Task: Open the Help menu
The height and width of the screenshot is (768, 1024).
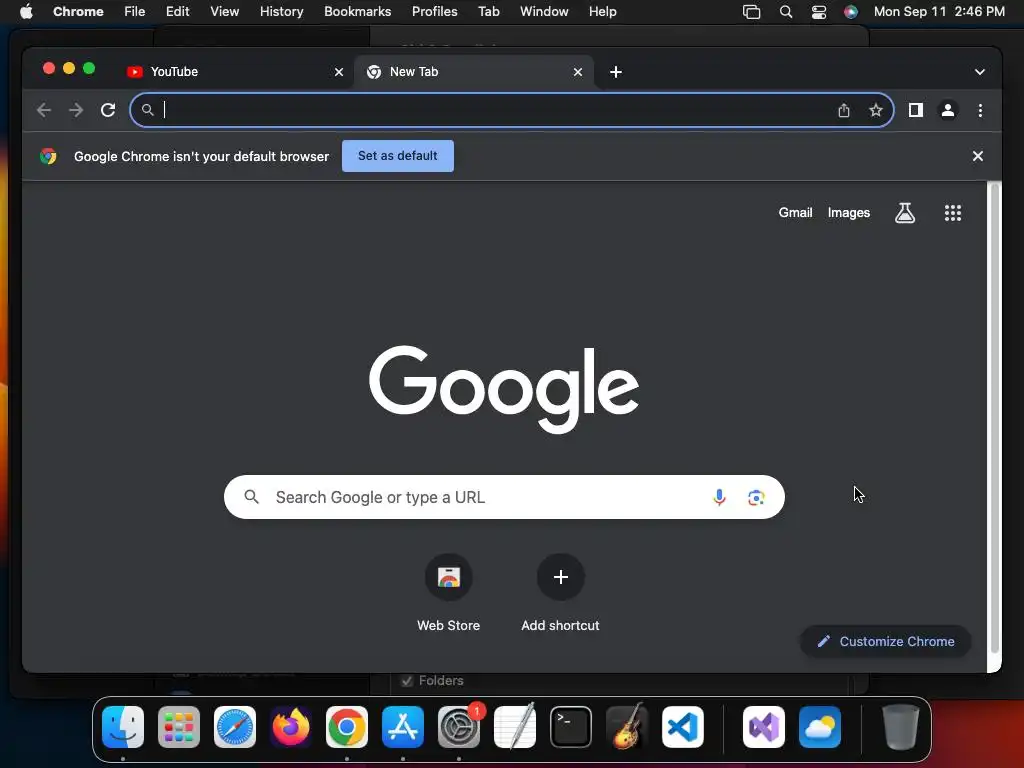Action: (602, 12)
